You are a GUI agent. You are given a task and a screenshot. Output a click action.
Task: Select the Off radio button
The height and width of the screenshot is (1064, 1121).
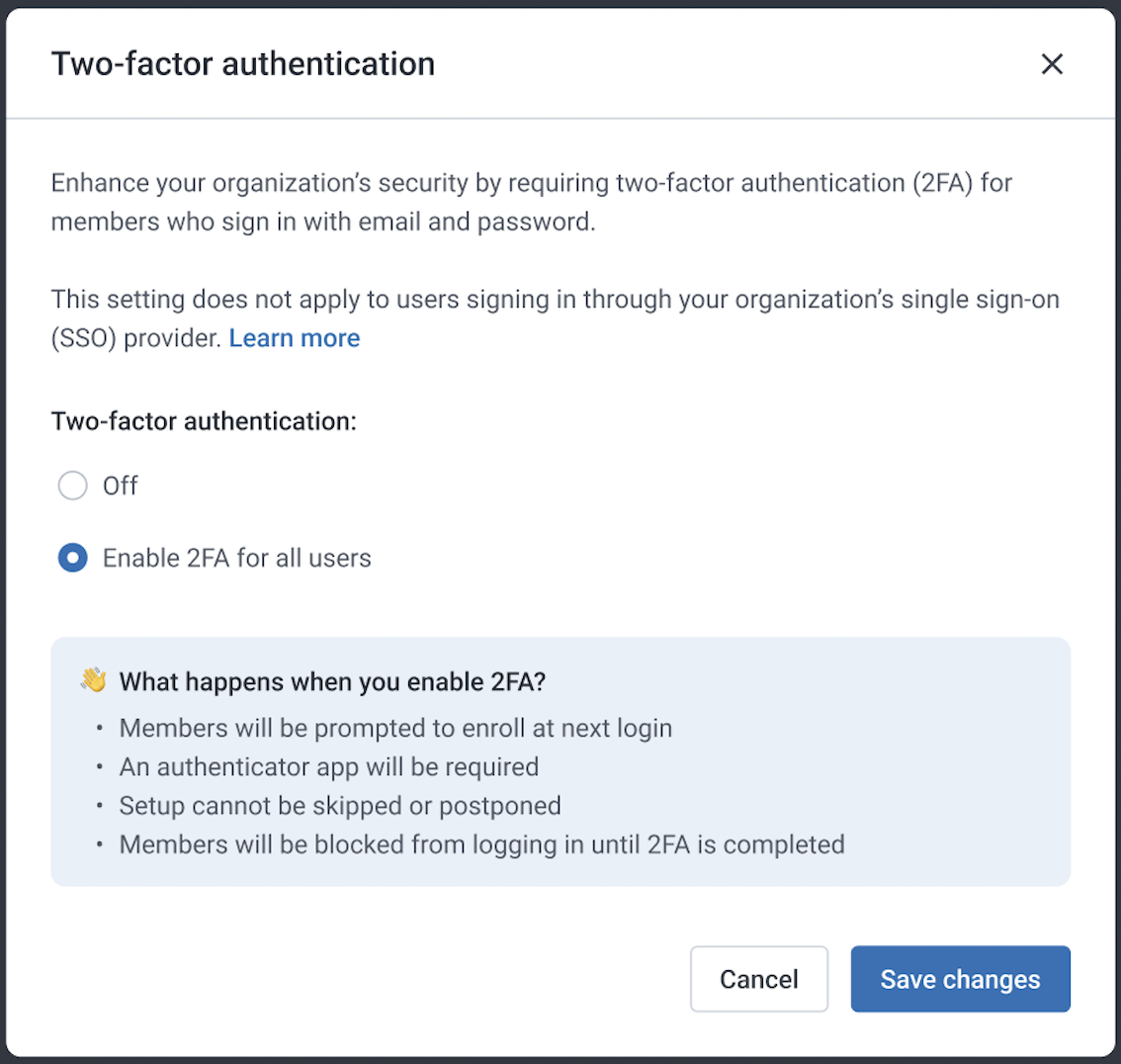[x=73, y=486]
